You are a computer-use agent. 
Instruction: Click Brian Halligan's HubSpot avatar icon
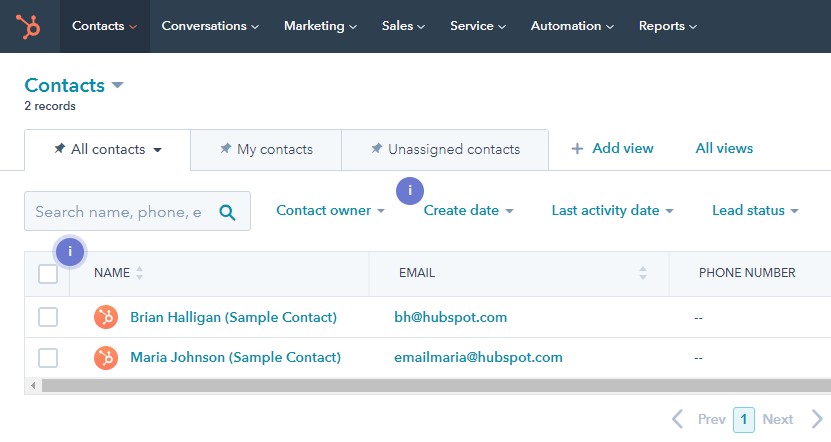[x=106, y=317]
